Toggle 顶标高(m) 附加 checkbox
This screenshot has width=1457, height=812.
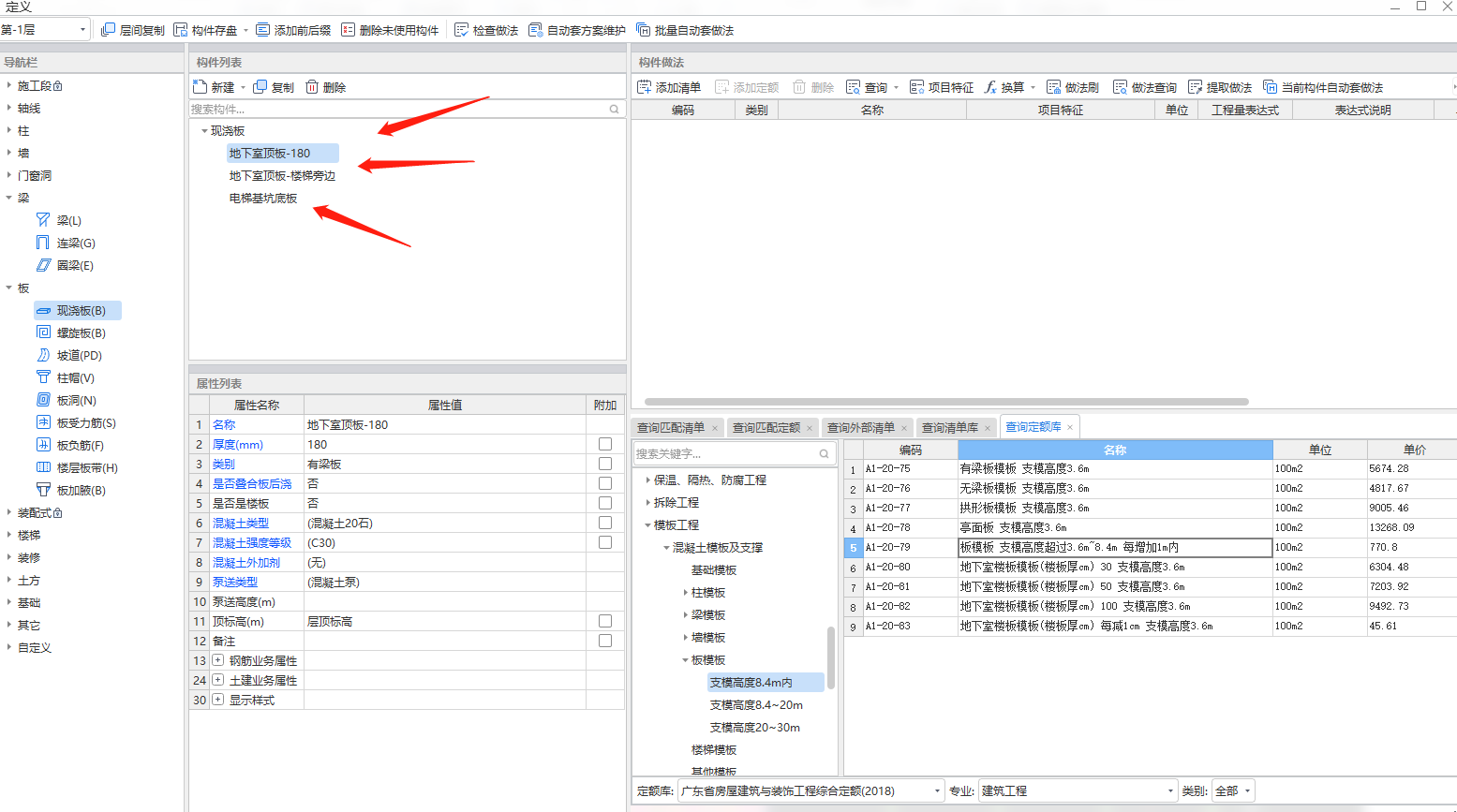605,621
